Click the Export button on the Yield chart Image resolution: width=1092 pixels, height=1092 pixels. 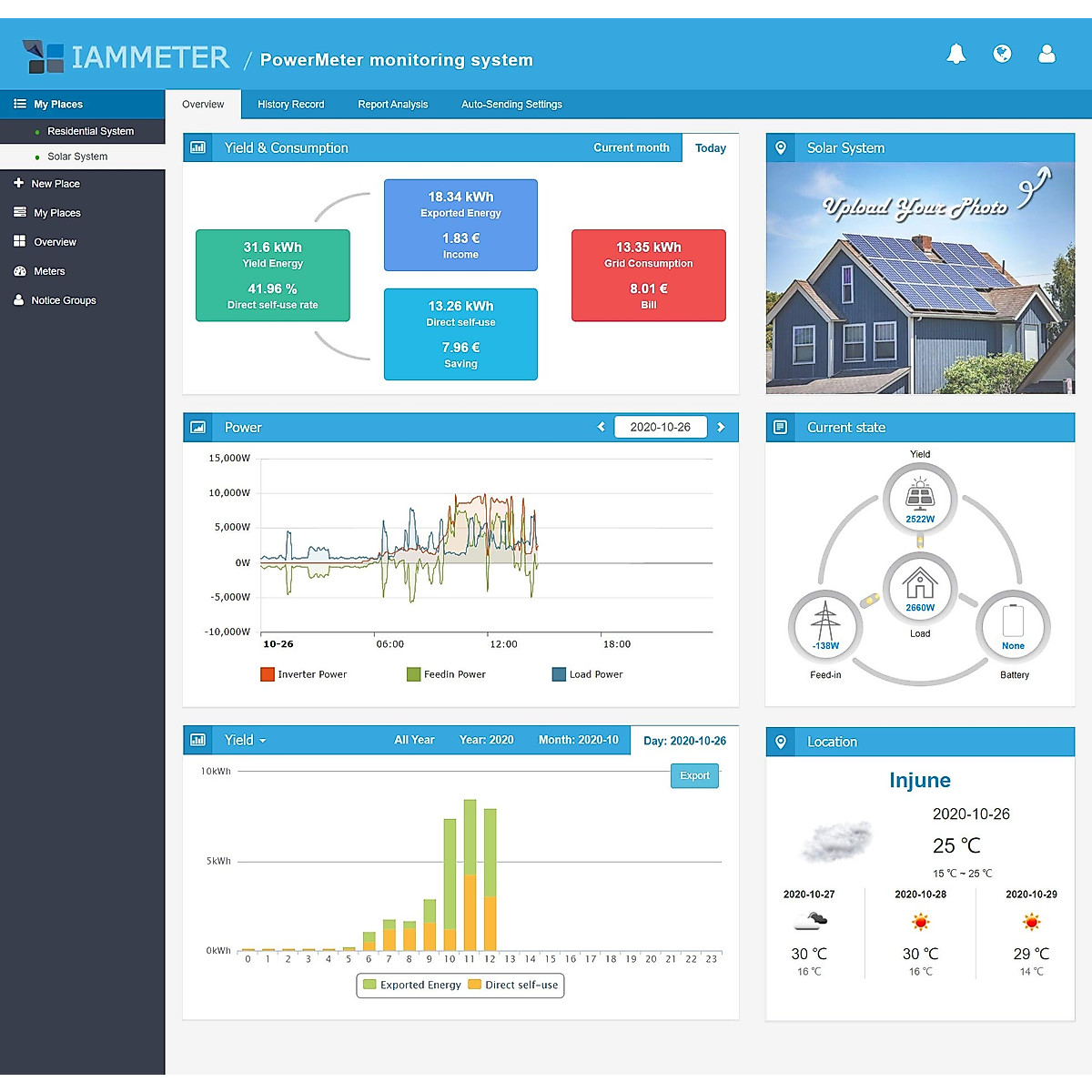pyautogui.click(x=693, y=775)
